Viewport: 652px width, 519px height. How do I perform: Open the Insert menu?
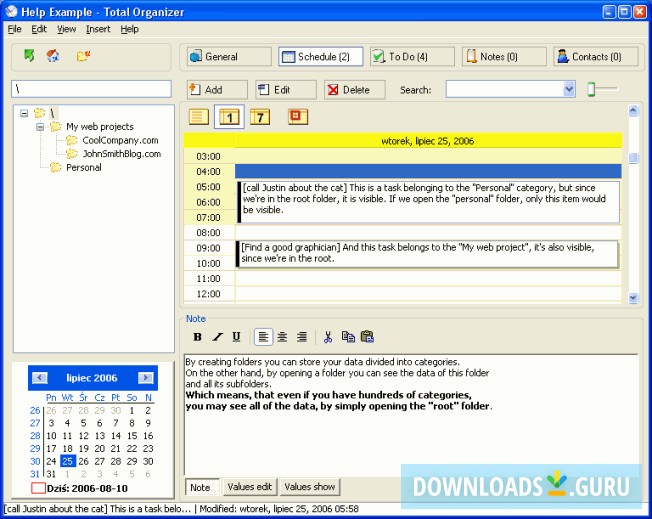pos(98,29)
